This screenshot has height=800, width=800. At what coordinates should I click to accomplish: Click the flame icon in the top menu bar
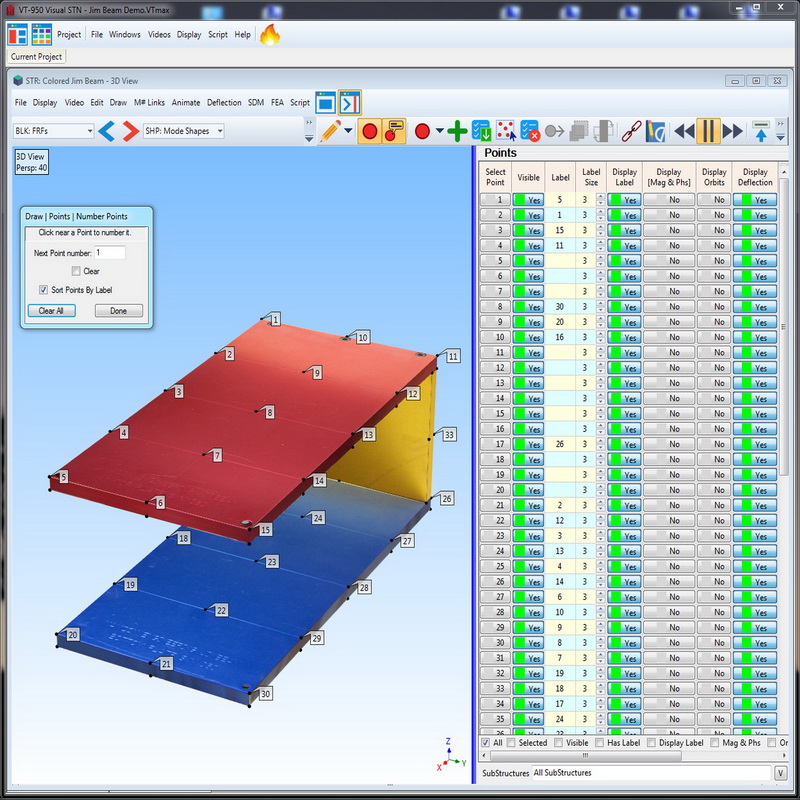coord(269,35)
